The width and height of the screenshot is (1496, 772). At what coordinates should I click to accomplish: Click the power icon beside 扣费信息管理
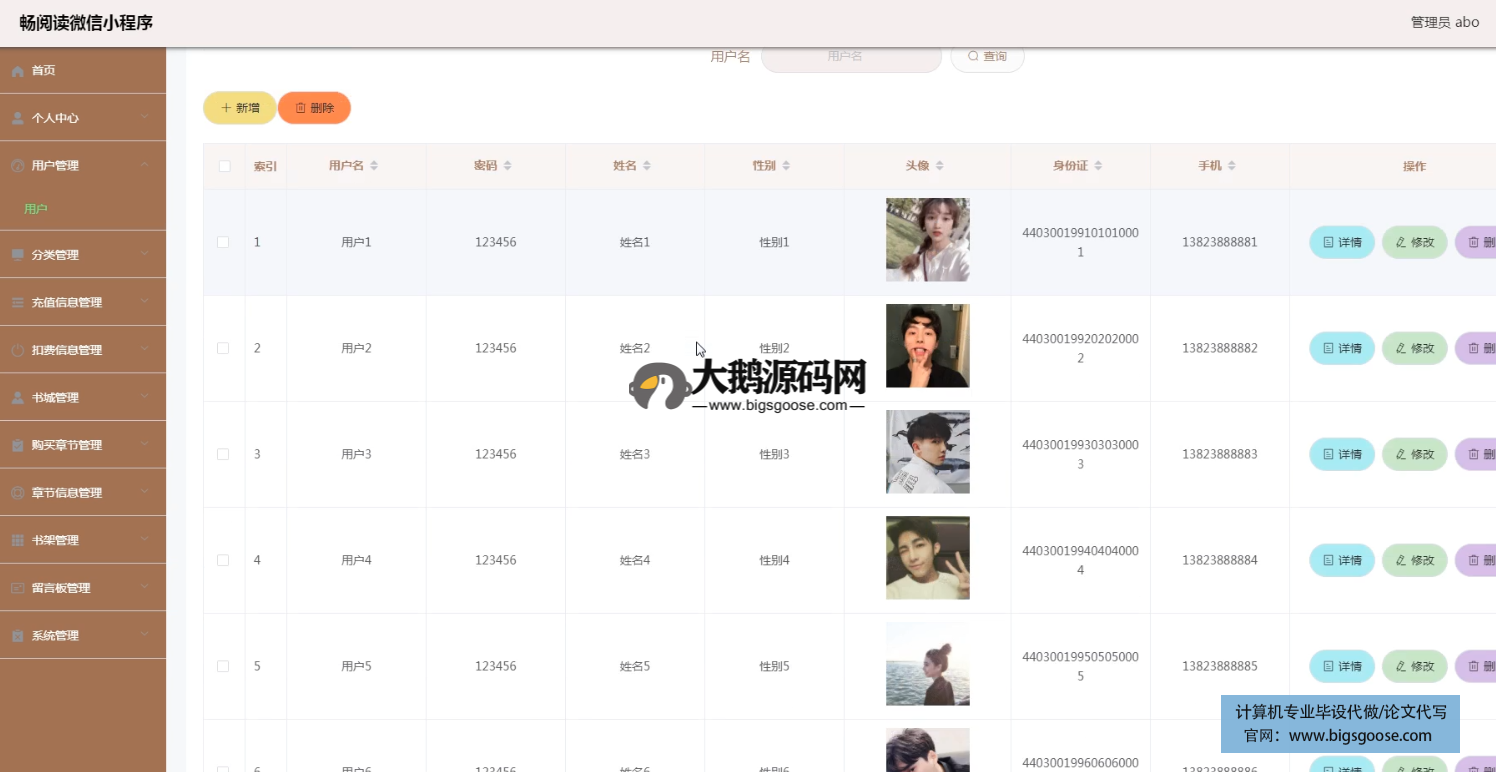click(x=18, y=350)
